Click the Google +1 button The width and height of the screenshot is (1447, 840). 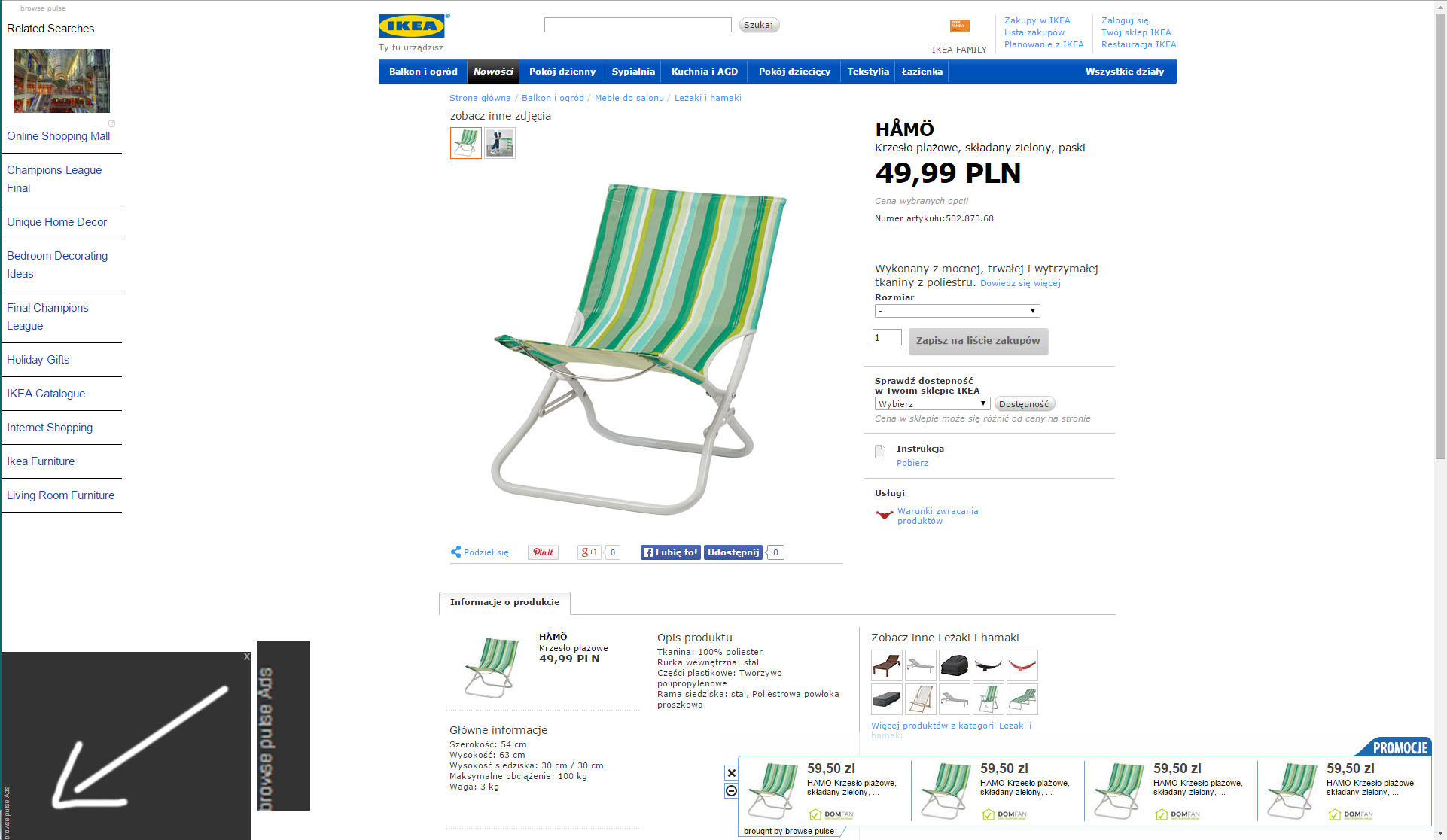(588, 552)
